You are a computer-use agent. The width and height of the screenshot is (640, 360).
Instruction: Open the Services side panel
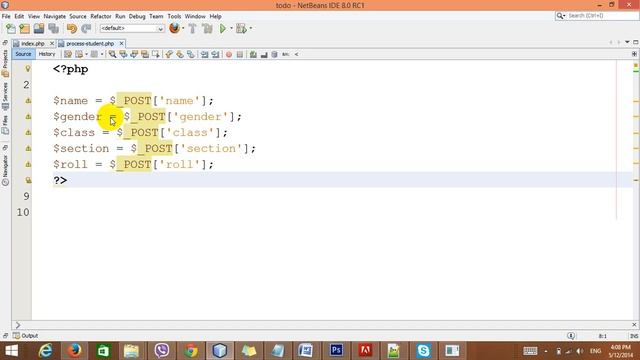5,96
